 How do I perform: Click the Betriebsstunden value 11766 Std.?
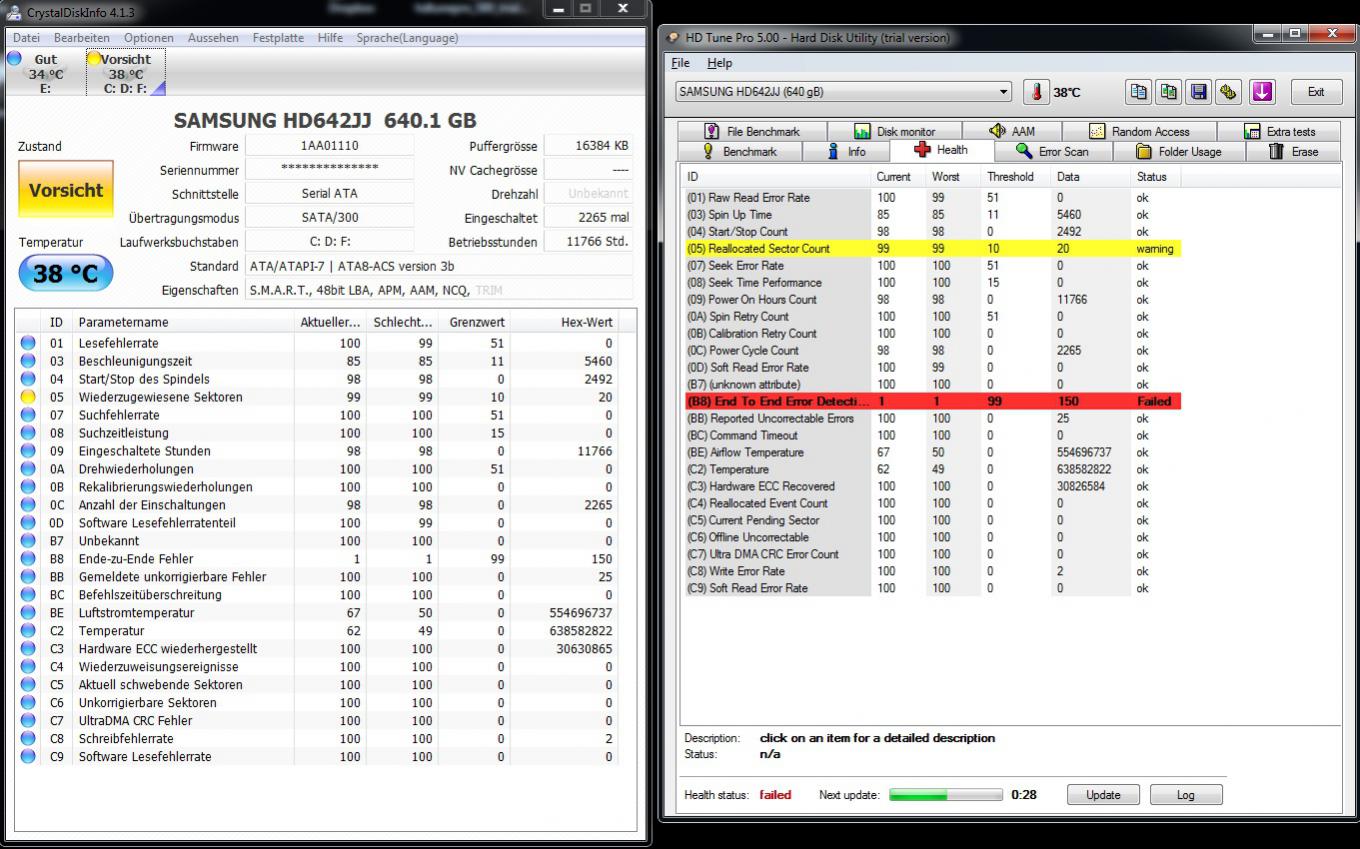[588, 242]
